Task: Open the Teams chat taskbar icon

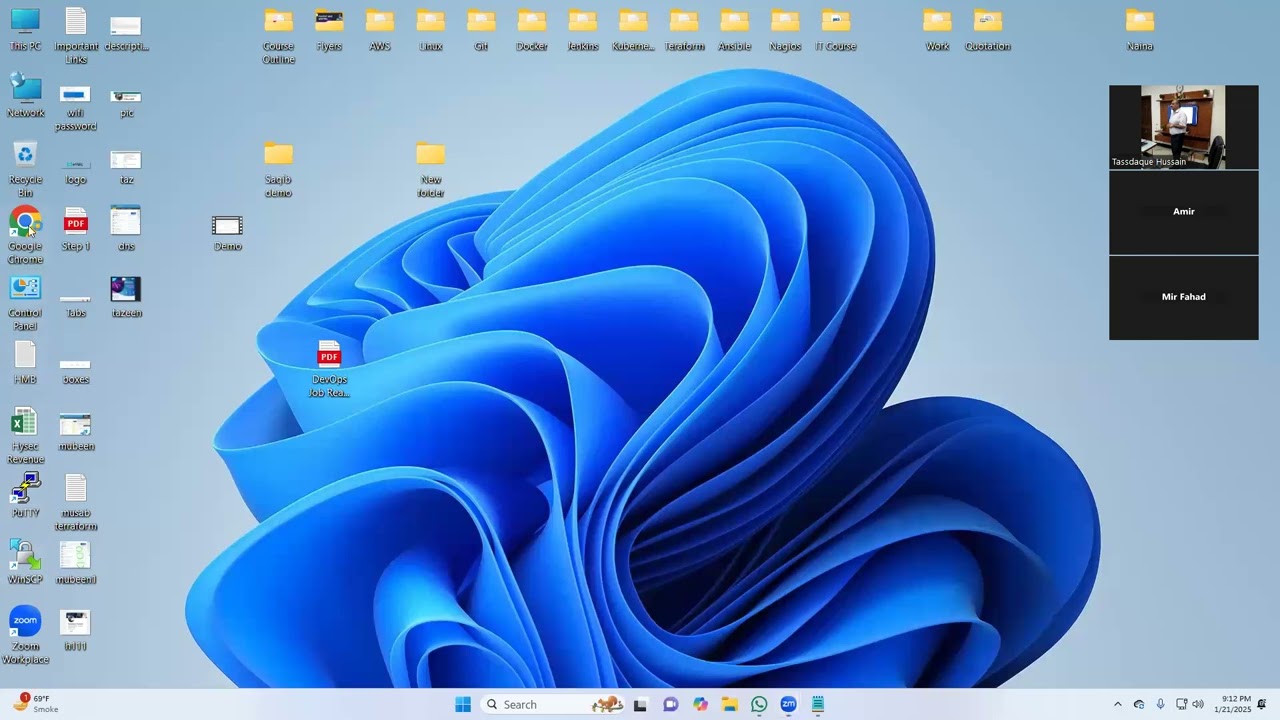Action: click(x=671, y=704)
